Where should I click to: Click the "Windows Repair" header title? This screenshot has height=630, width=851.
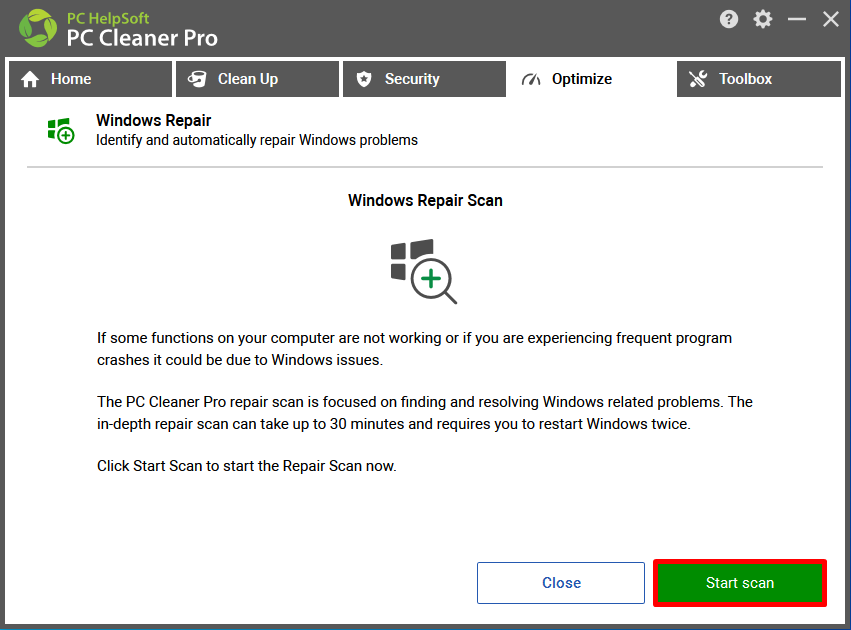click(x=154, y=120)
